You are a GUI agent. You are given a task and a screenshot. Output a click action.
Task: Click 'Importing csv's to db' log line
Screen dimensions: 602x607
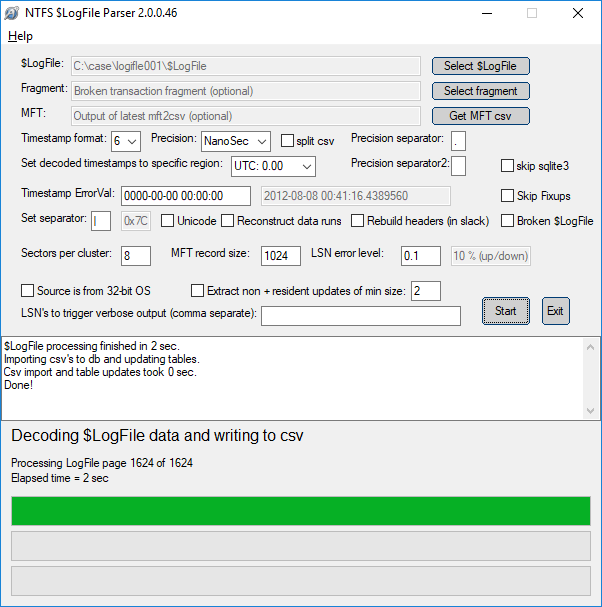(x=101, y=359)
